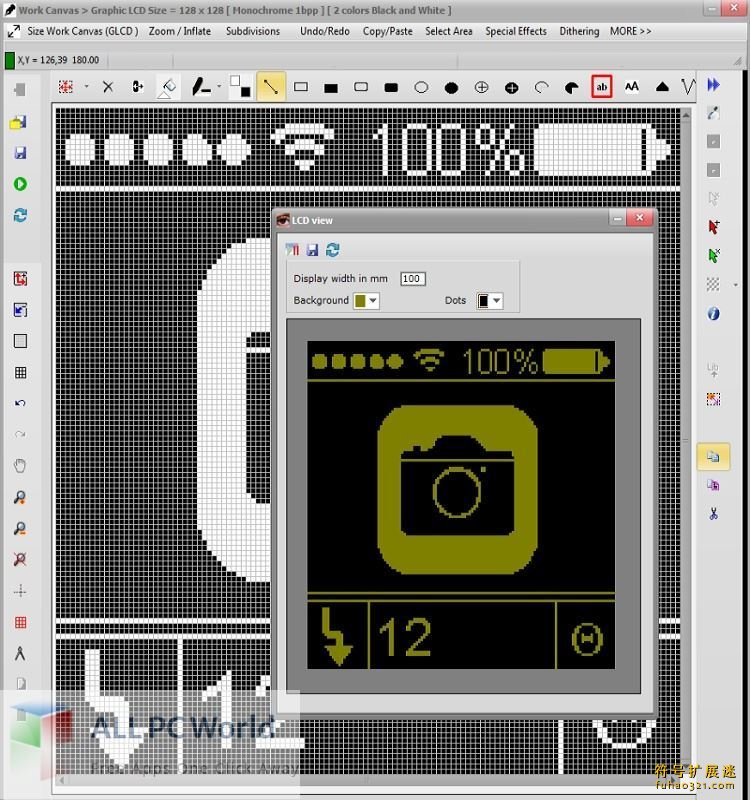Click the green cursor arrow icon

(x=713, y=255)
